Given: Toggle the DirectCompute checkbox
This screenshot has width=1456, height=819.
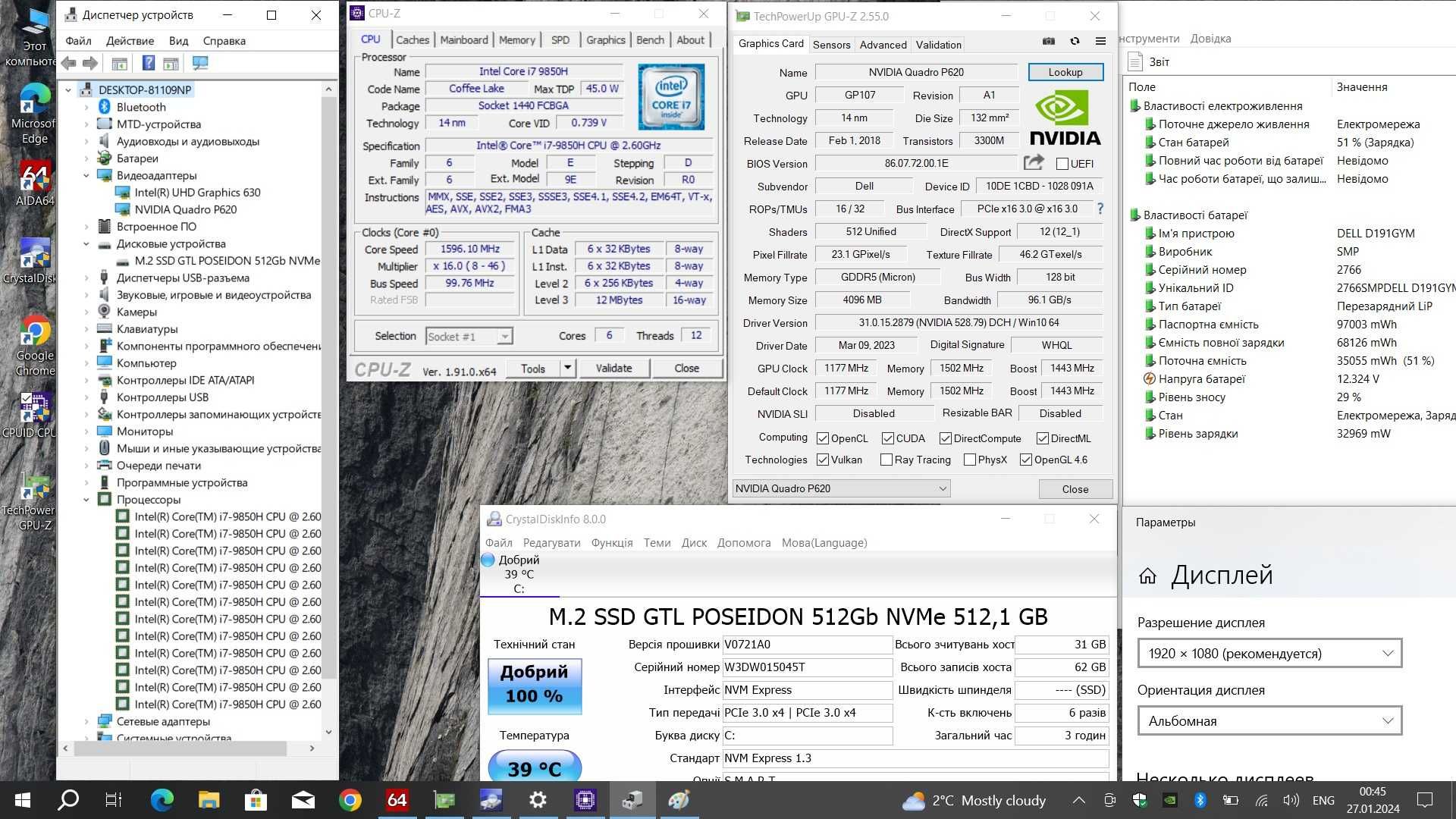Looking at the screenshot, I should point(945,438).
